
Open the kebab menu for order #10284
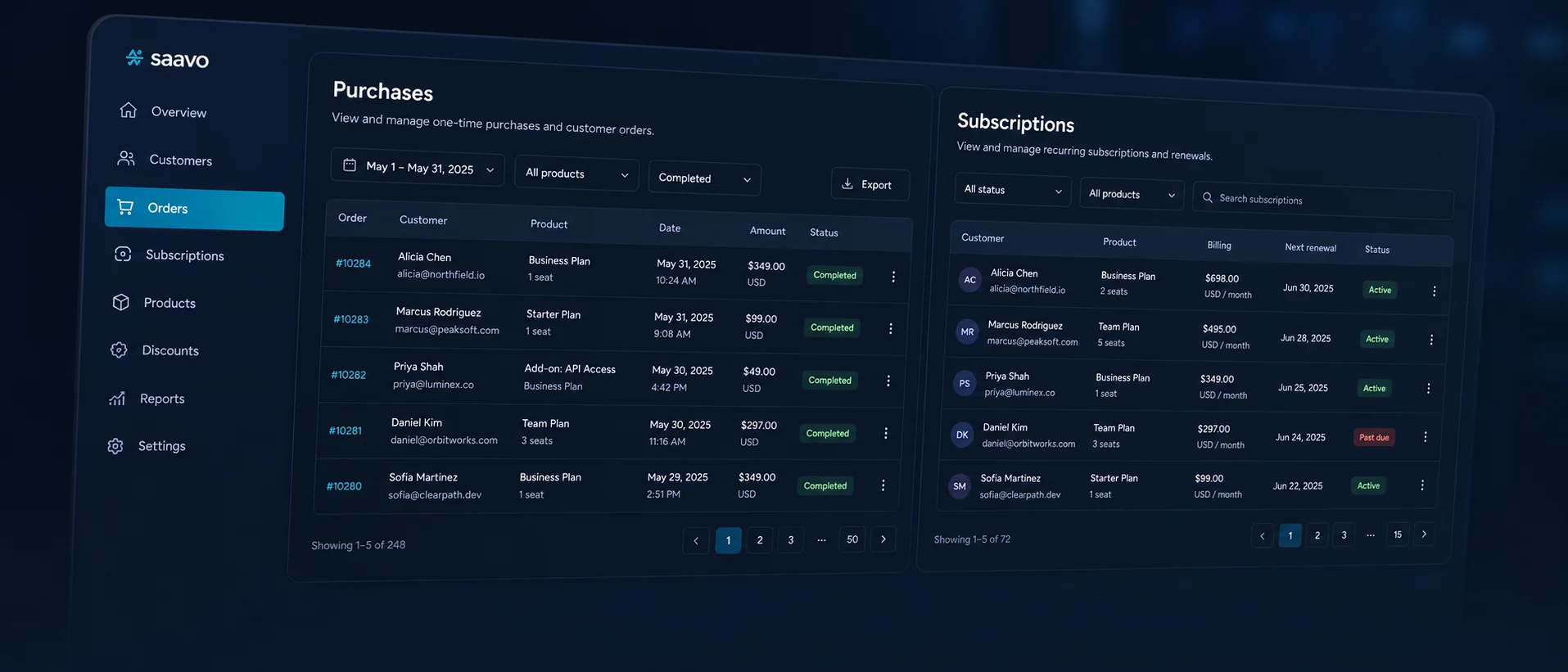tap(893, 277)
